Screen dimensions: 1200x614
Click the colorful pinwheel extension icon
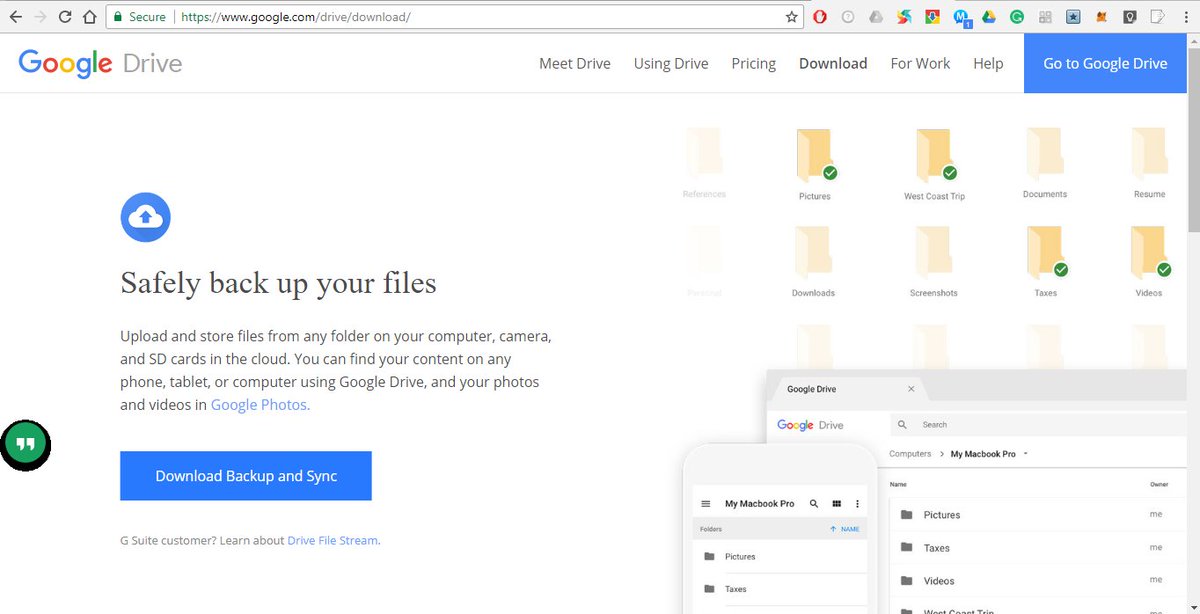point(904,17)
